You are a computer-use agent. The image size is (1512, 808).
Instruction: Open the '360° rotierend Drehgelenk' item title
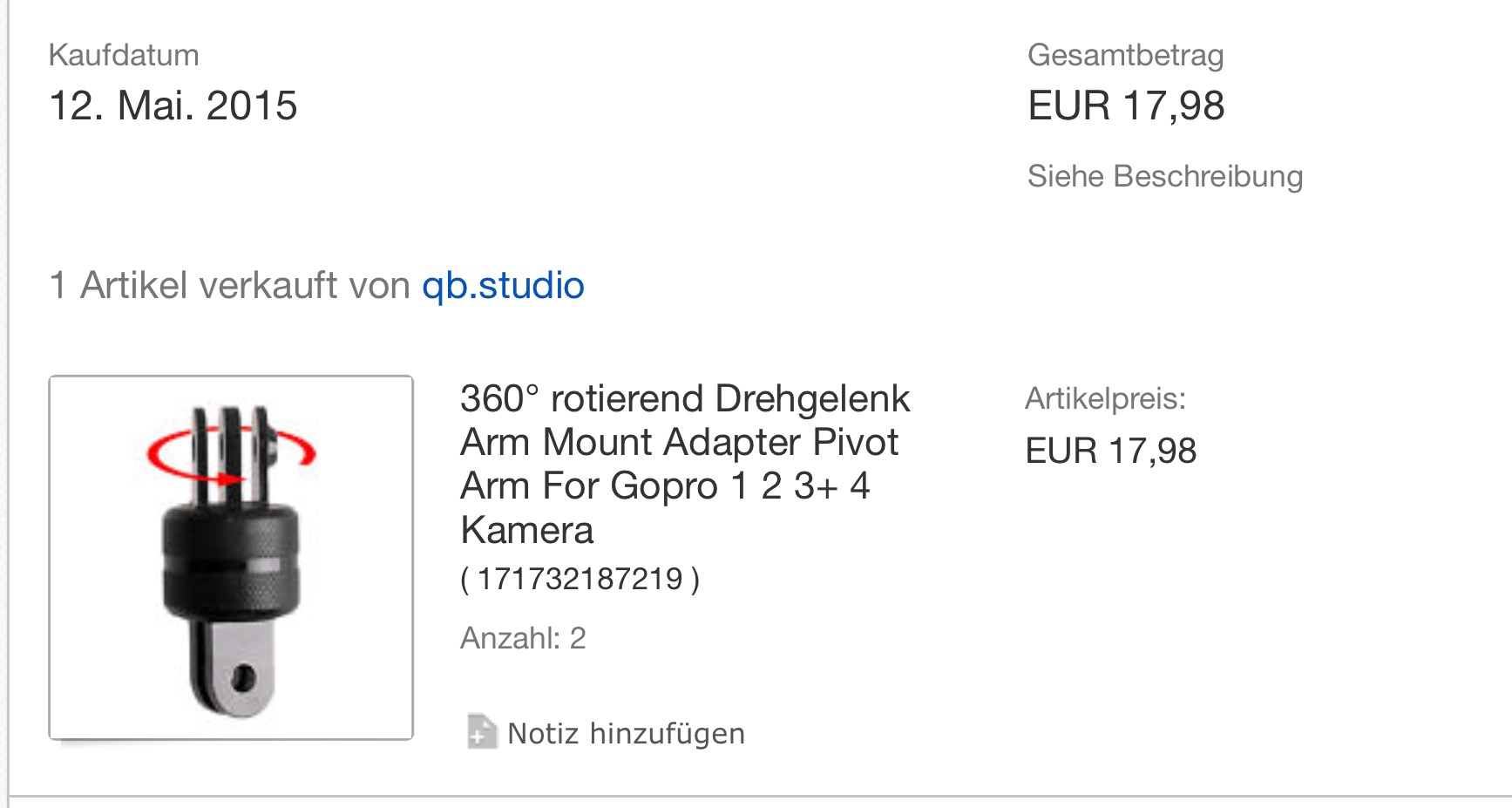684,399
